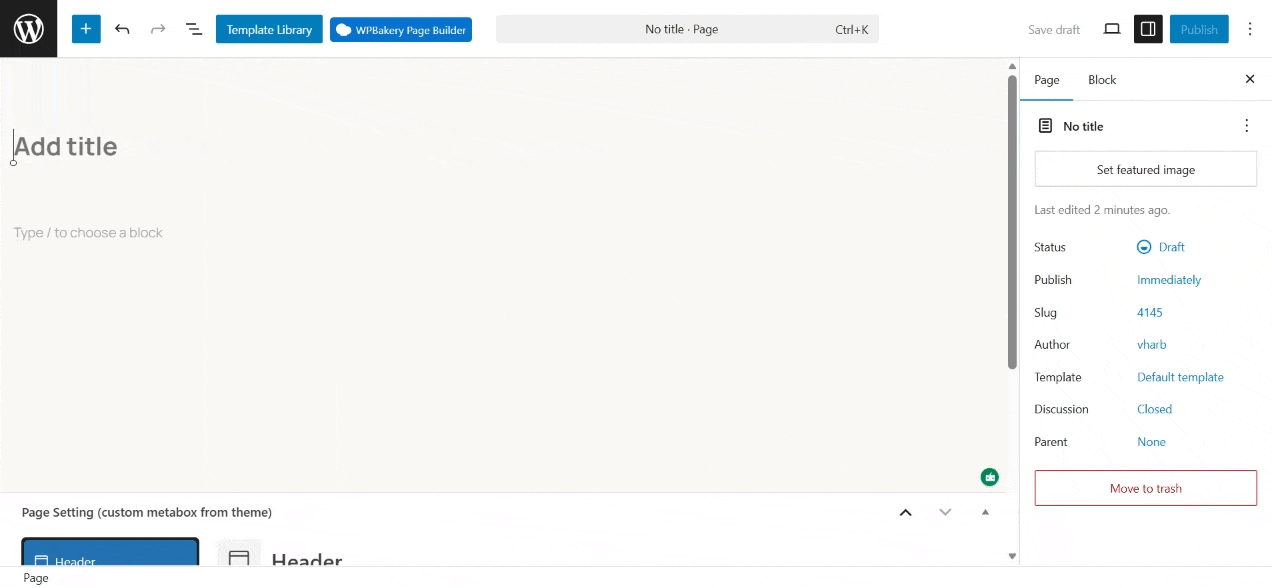The image size is (1272, 588).
Task: Open the Document Overview list icon
Action: (193, 29)
